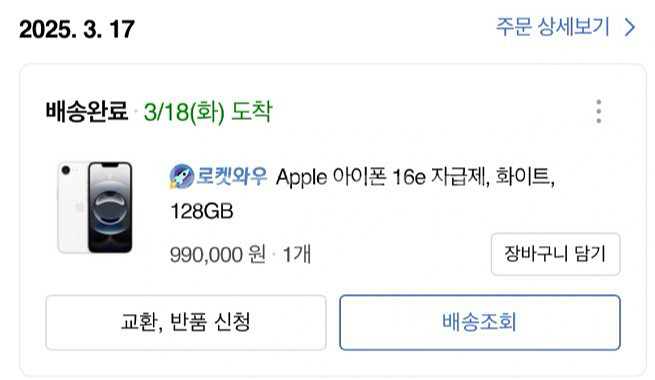Add item with 장바구니 담기 button
The width and height of the screenshot is (655, 380).
point(556,254)
